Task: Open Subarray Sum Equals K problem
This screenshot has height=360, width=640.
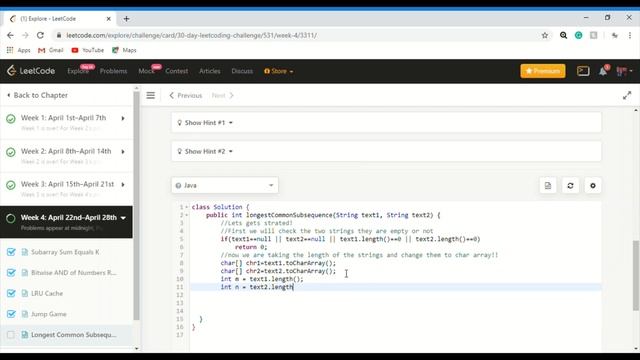Action: pos(65,252)
